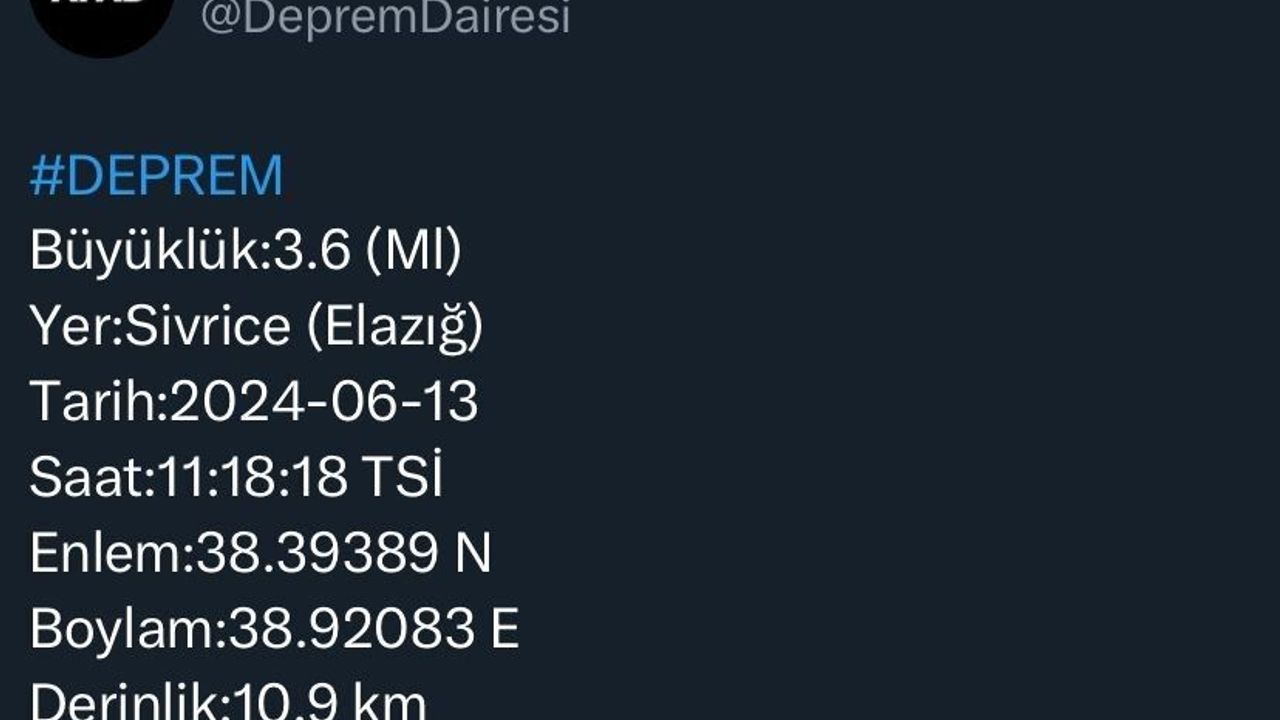Click the (Ml) magnitude unit
This screenshot has width=1280, height=720.
(x=413, y=251)
